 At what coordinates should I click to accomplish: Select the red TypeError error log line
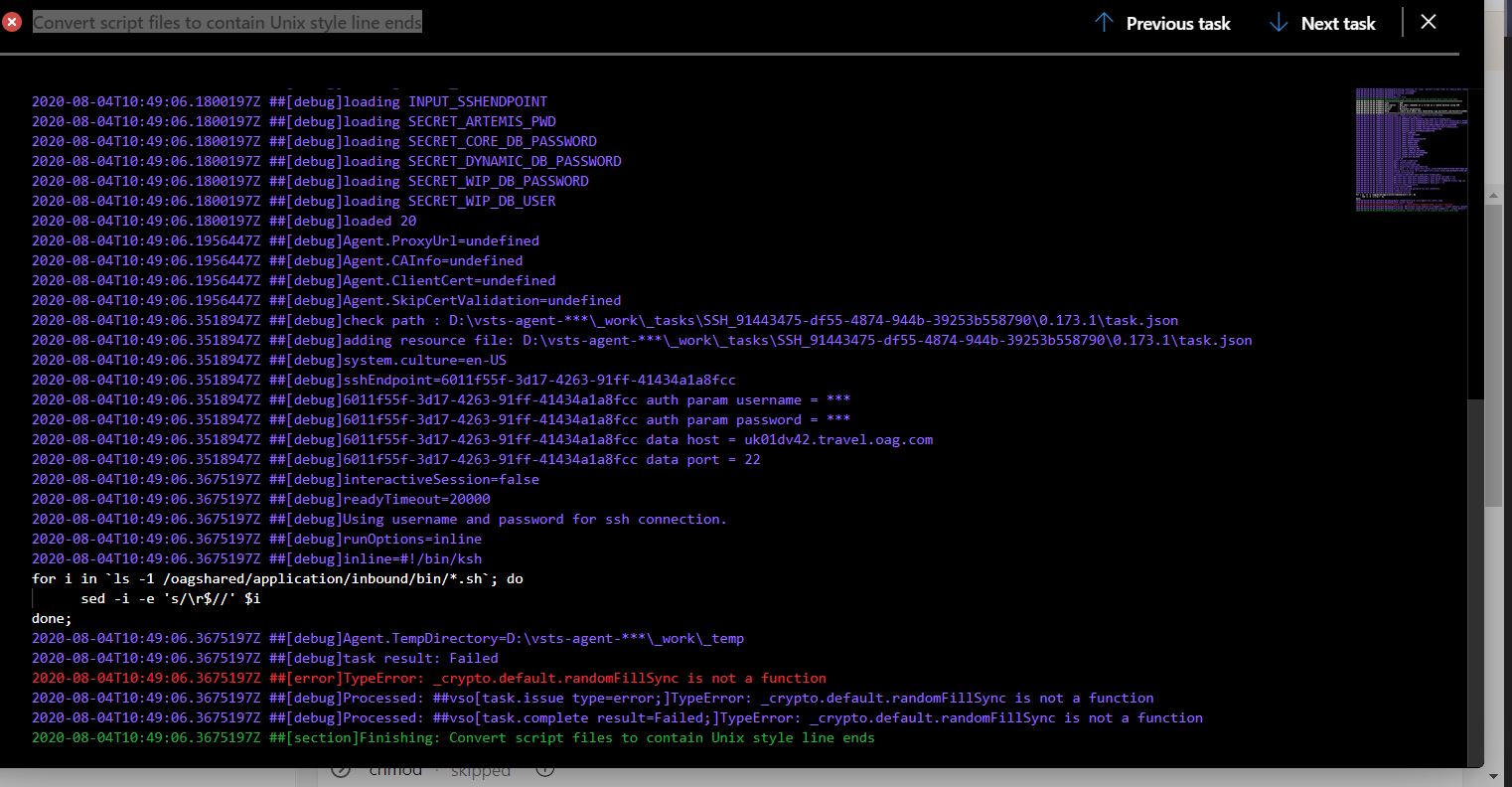(427, 678)
